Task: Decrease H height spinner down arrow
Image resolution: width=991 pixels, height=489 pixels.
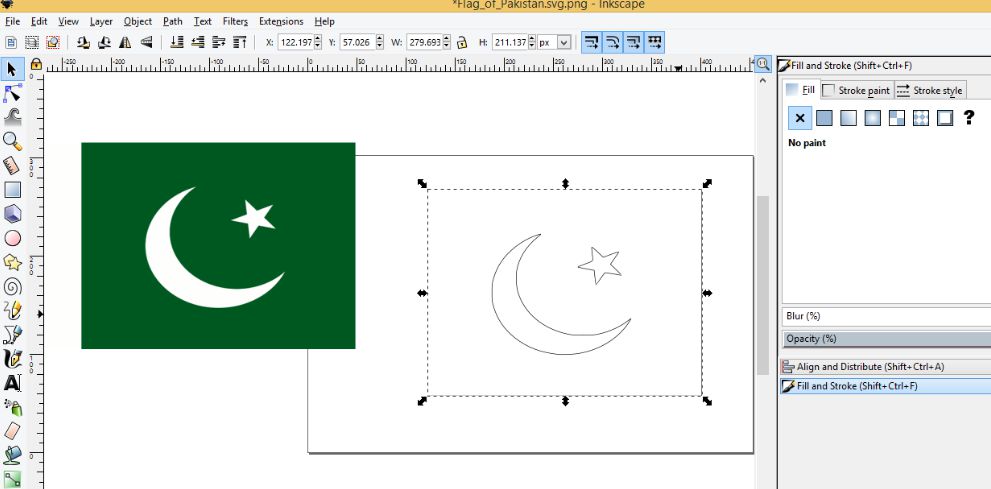Action: click(x=532, y=46)
